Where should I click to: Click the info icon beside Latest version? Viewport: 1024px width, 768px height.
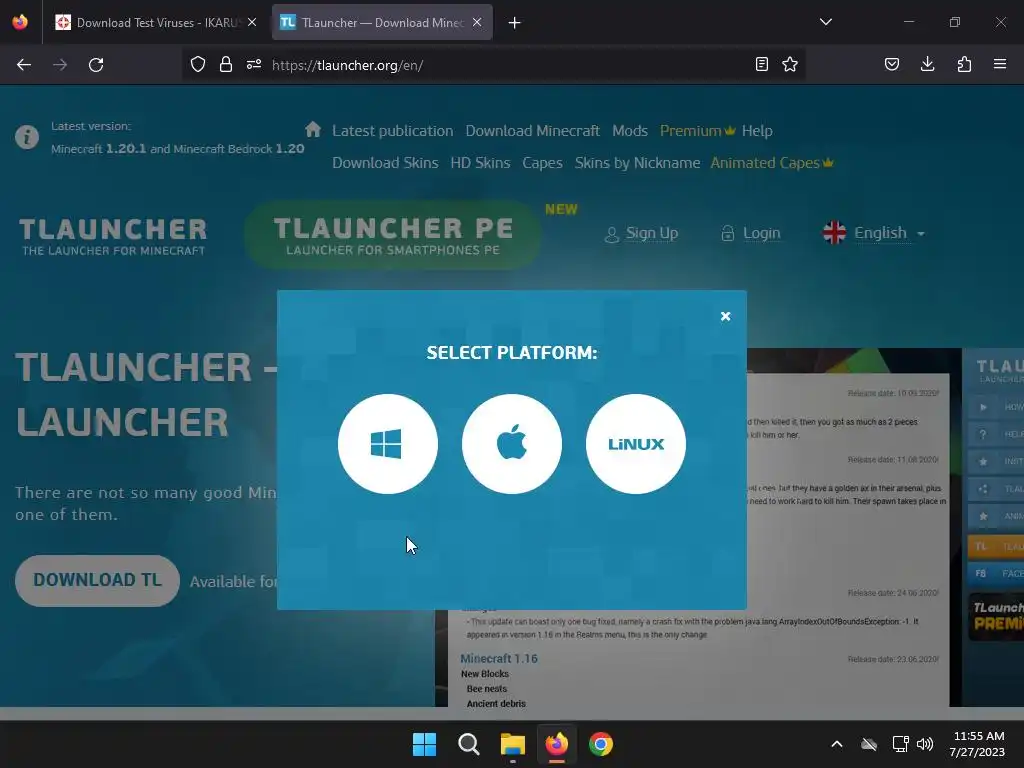click(x=27, y=137)
